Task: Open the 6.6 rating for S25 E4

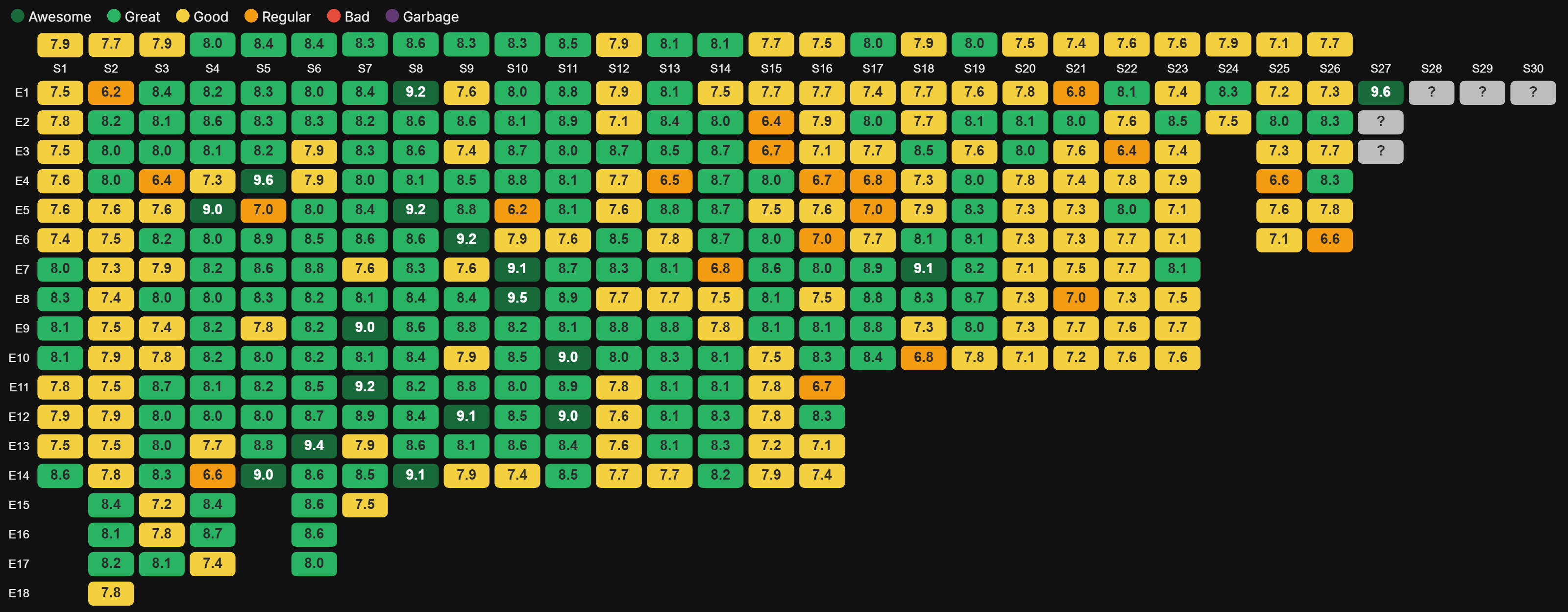Action: (1279, 181)
